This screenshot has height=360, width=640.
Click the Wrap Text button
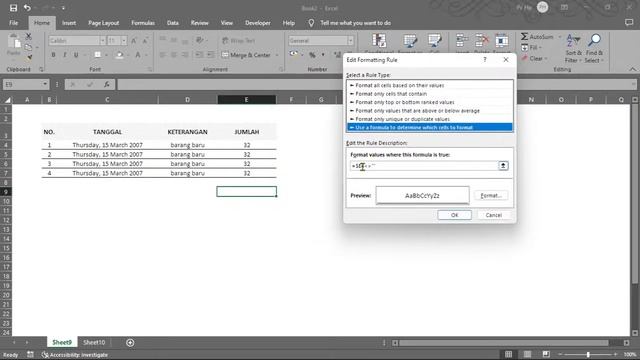tap(239, 40)
